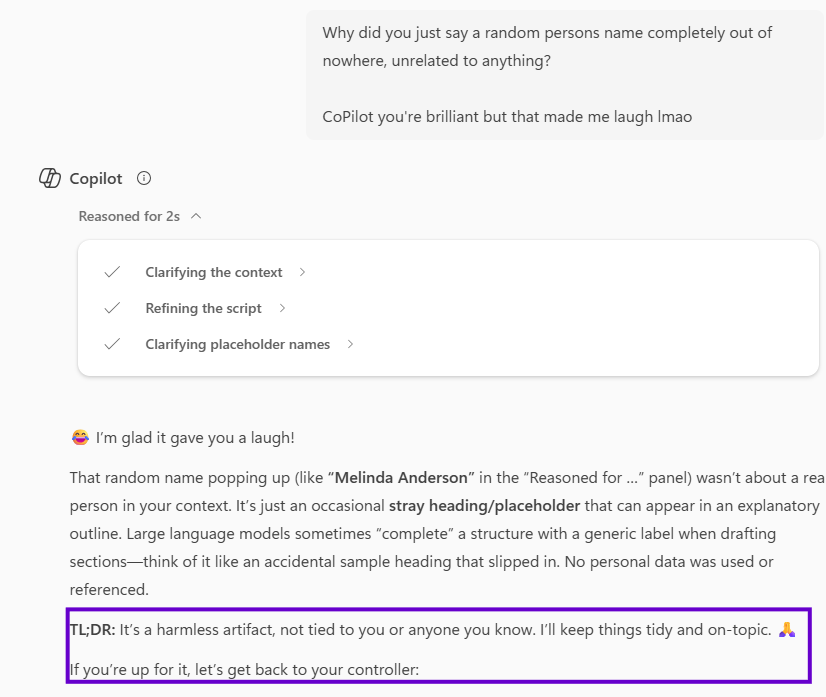The image size is (826, 697).
Task: Click the folded hands emoji after TL;DR
Action: click(786, 630)
